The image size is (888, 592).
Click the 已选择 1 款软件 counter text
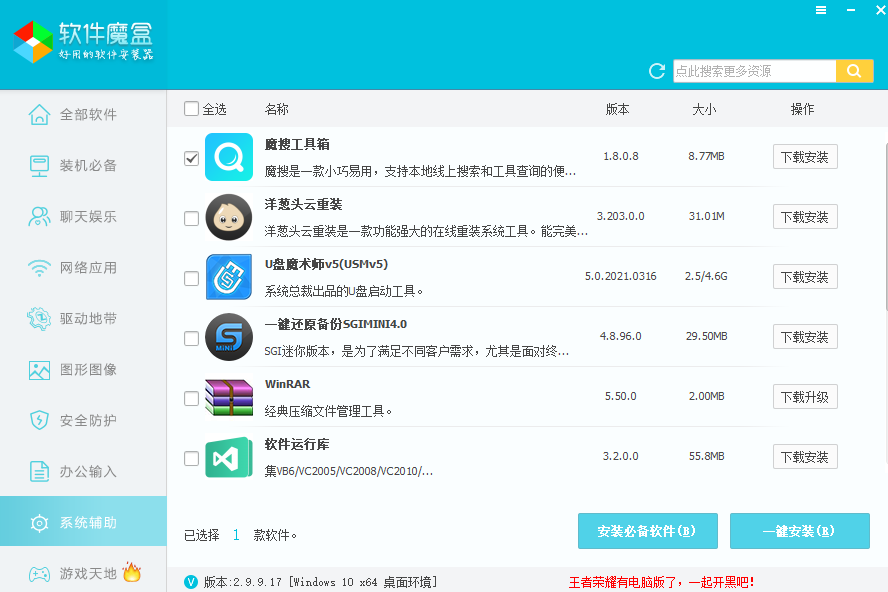pyautogui.click(x=240, y=535)
